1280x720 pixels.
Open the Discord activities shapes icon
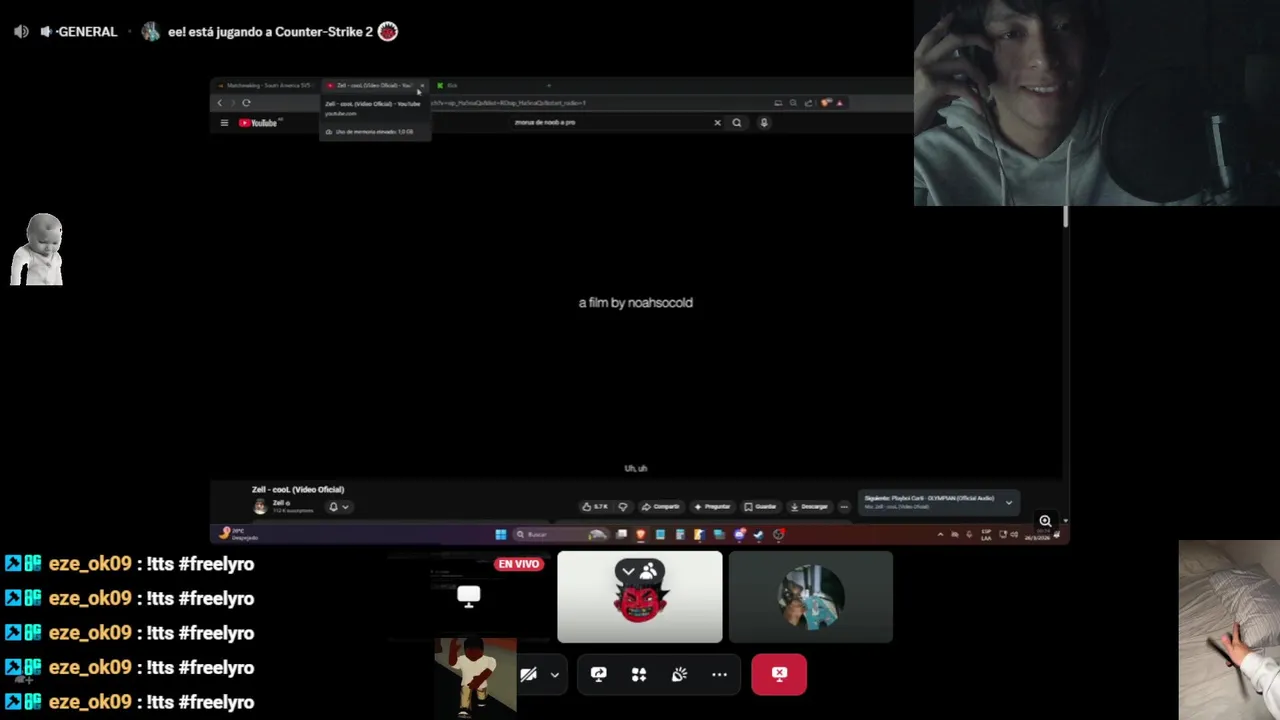[x=639, y=674]
